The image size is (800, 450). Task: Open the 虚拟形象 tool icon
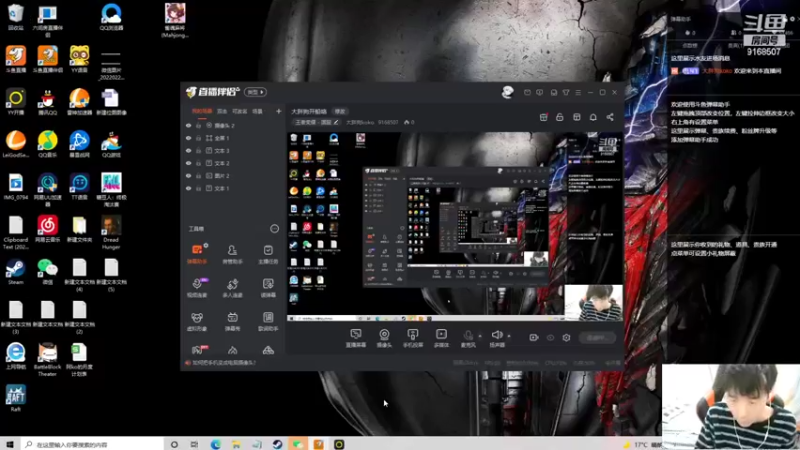[x=197, y=321]
